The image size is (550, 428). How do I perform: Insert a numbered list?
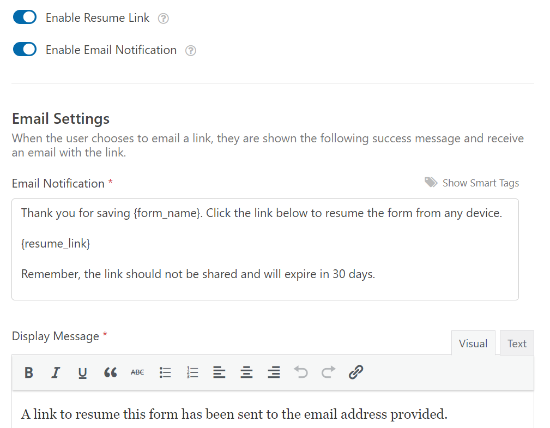[x=192, y=372]
